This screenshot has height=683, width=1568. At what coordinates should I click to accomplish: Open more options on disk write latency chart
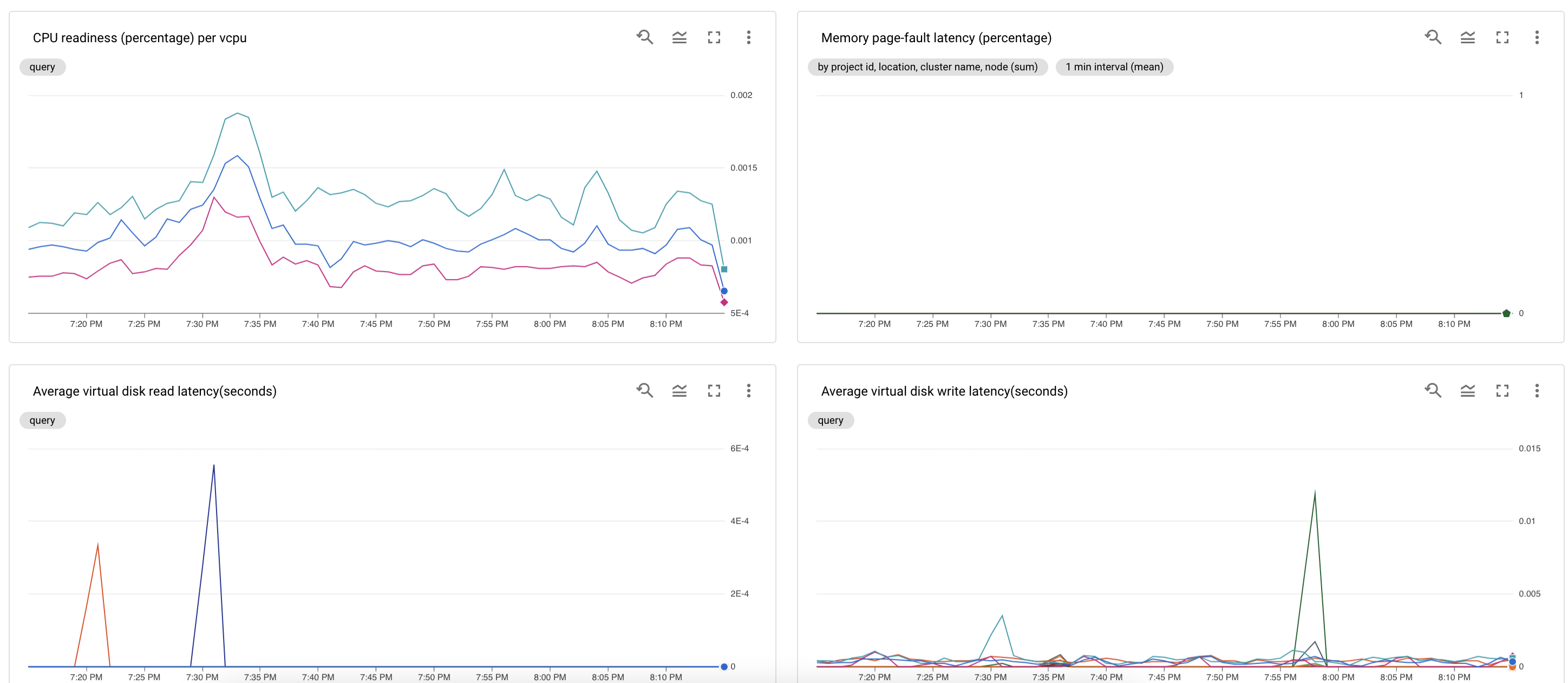click(1537, 391)
